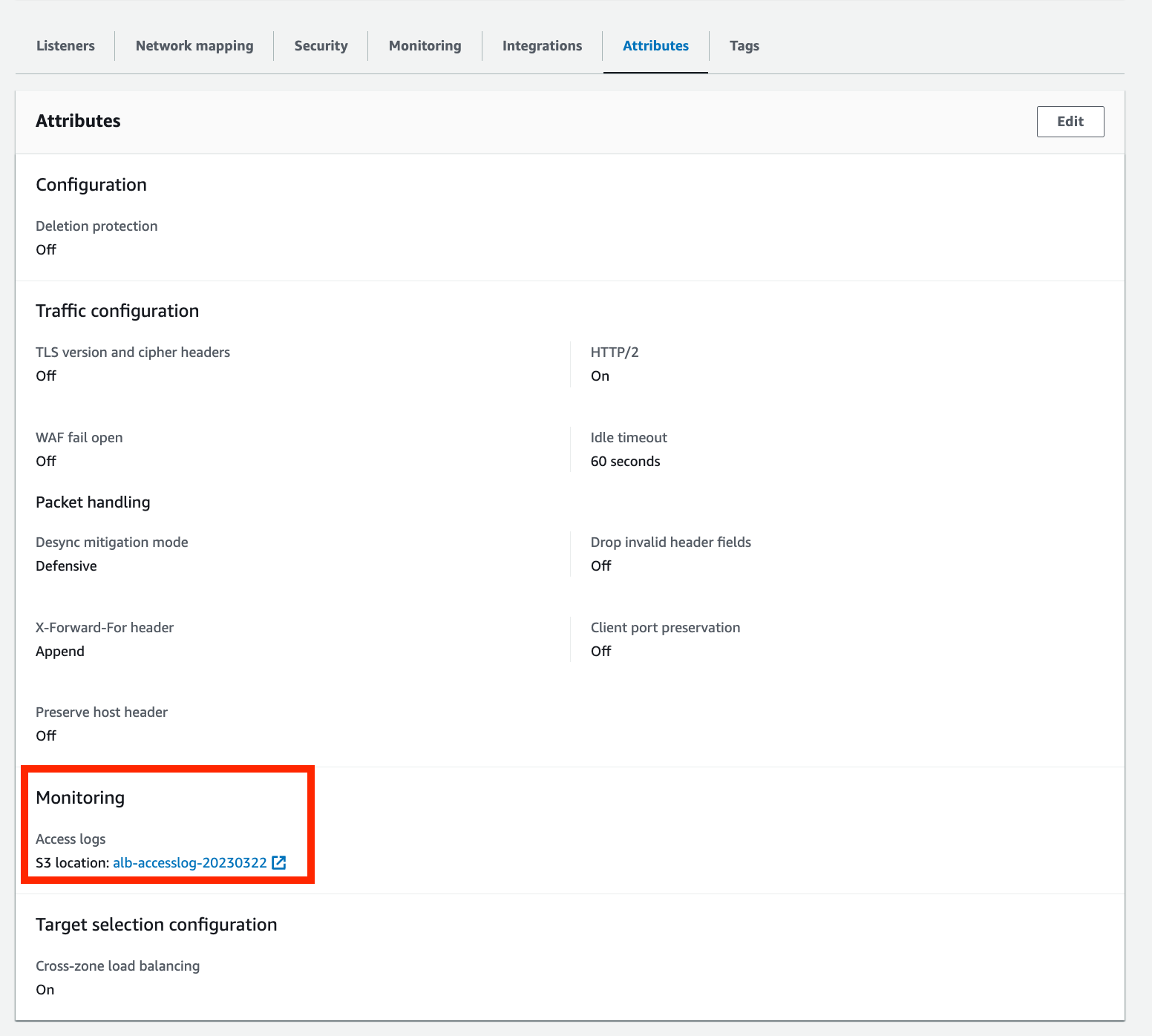Open the alb-accesslog-20230322 S3 bucket link
This screenshot has height=1036, width=1152.
[189, 862]
